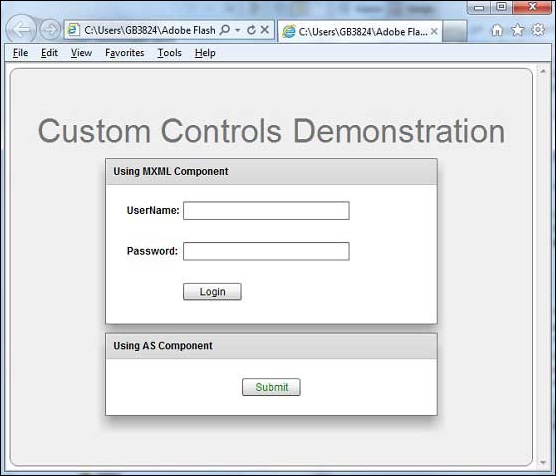Open a new tab with blank tab button
This screenshot has height=476, width=556.
point(455,32)
